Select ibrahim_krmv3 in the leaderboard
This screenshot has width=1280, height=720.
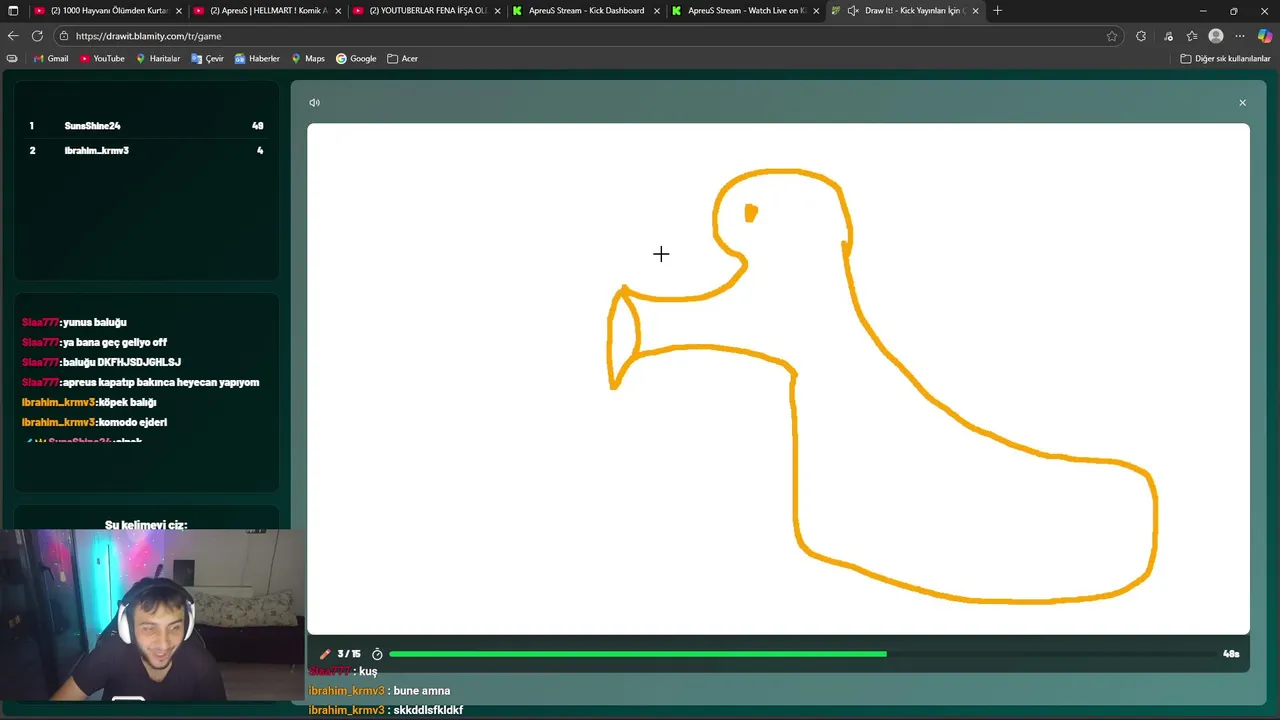(x=96, y=150)
